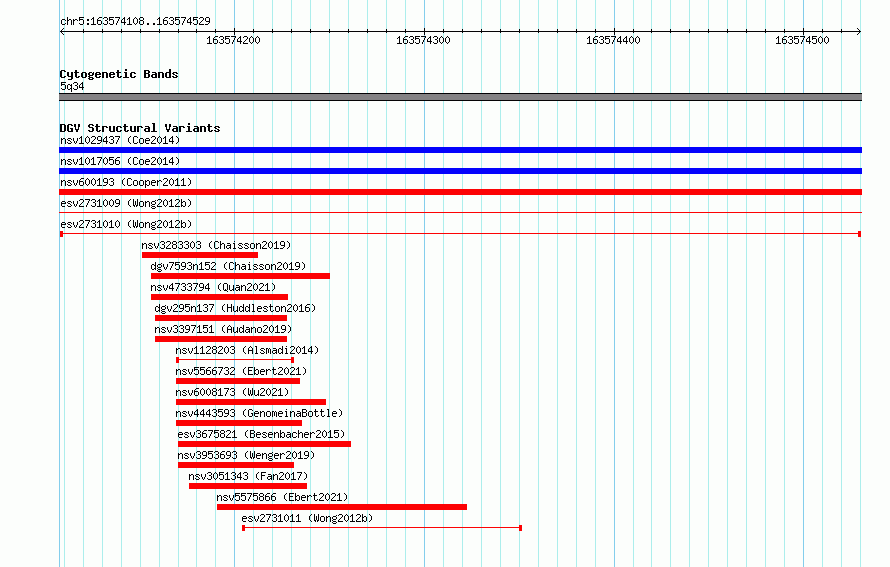
Task: Click the nsv4733794 (Quan2021) label
Action: [213, 287]
